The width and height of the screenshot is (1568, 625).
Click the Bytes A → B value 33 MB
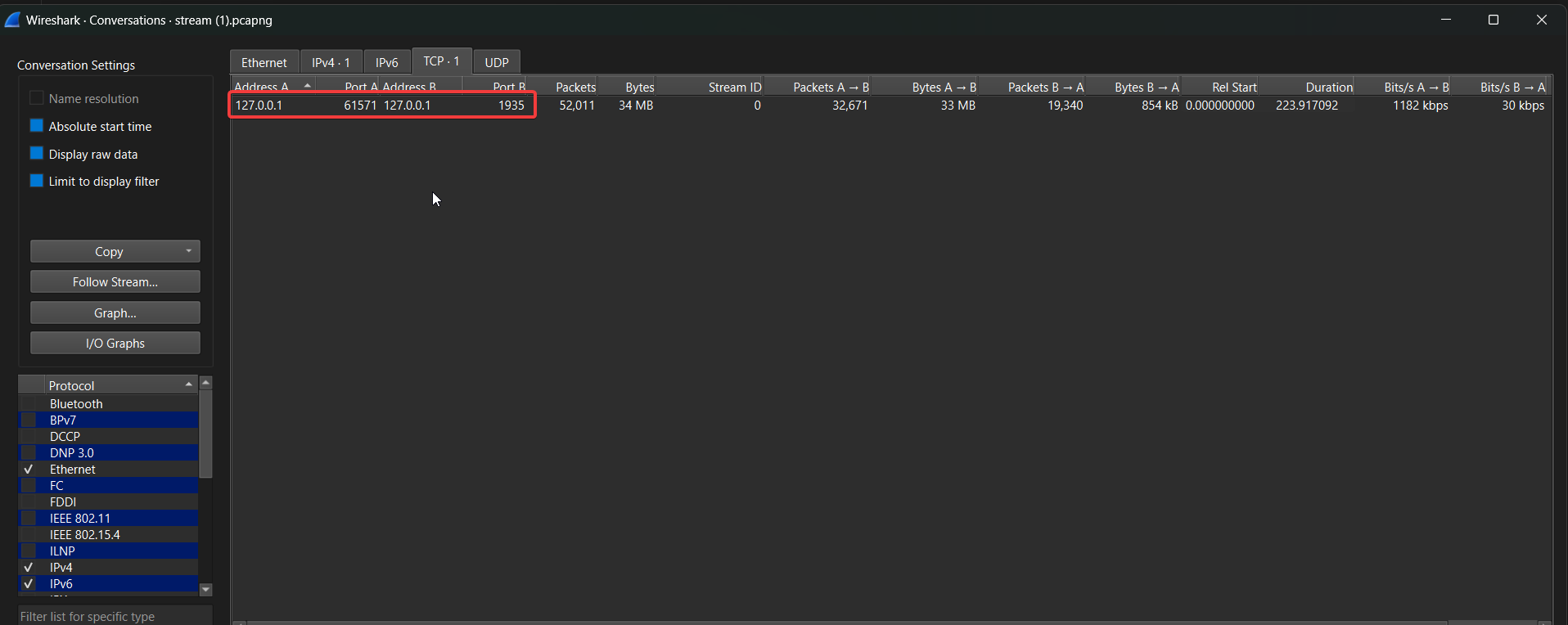[x=958, y=105]
